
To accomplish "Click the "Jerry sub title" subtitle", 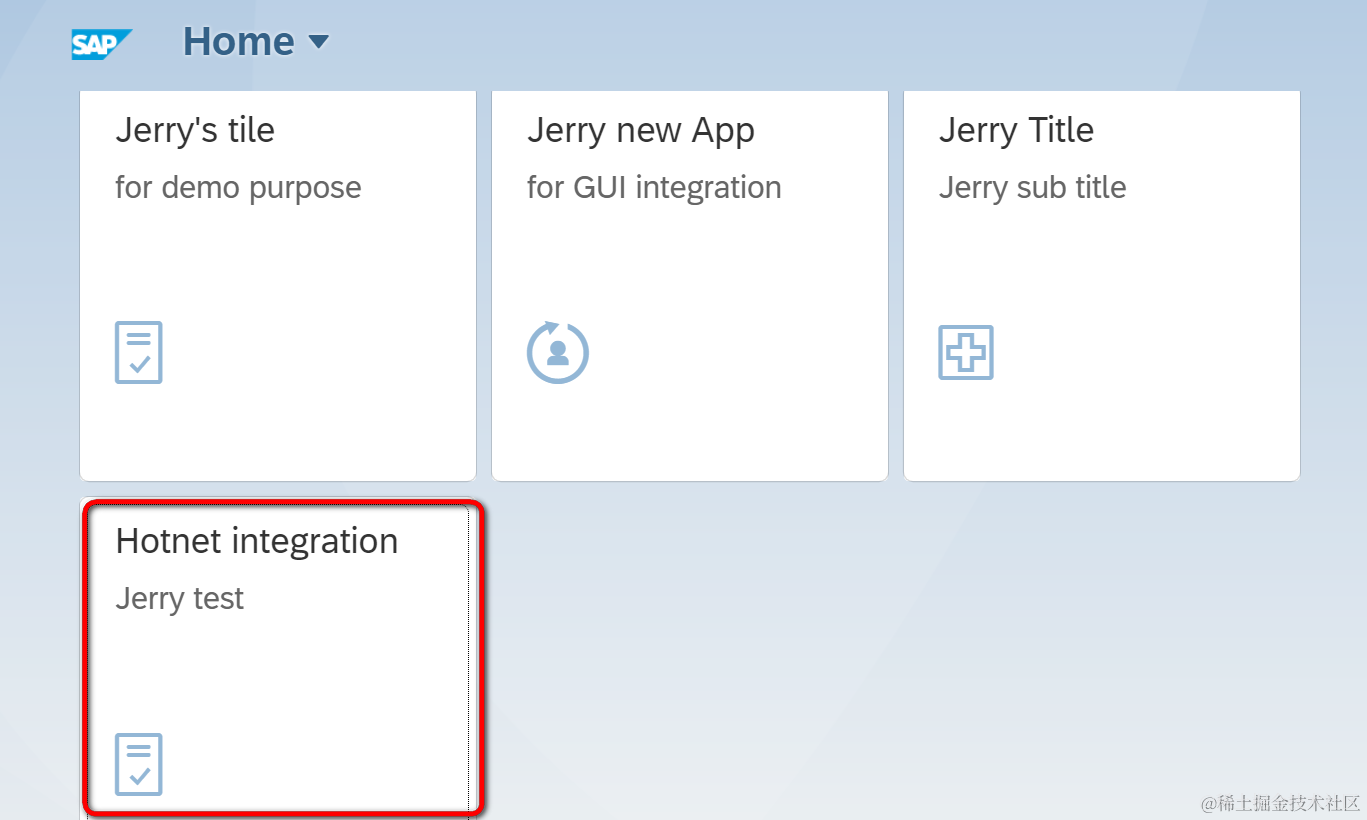I will (x=1032, y=188).
